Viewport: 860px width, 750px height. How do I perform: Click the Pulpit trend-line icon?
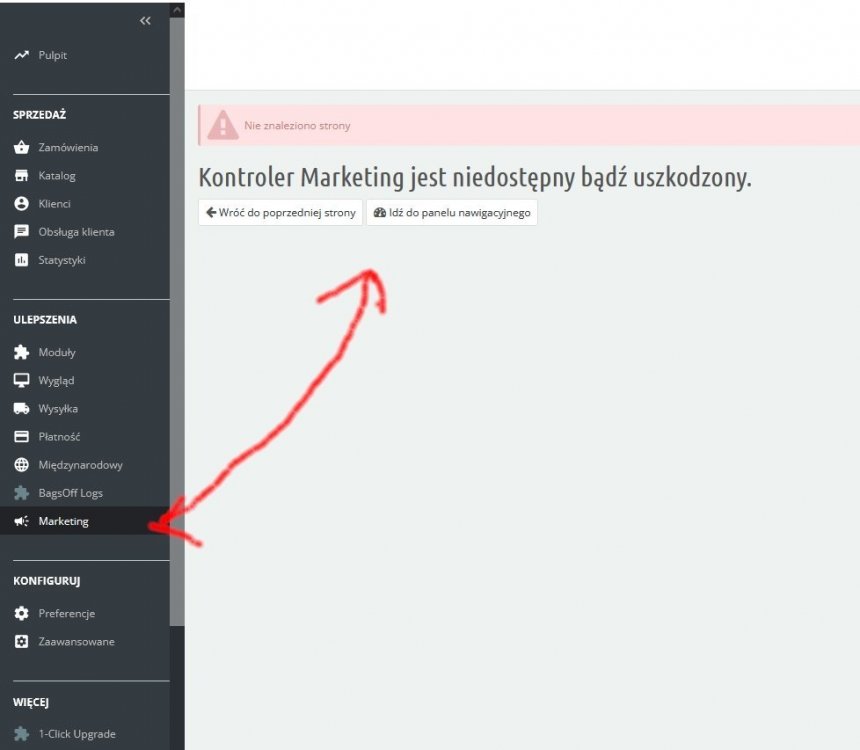(21, 55)
